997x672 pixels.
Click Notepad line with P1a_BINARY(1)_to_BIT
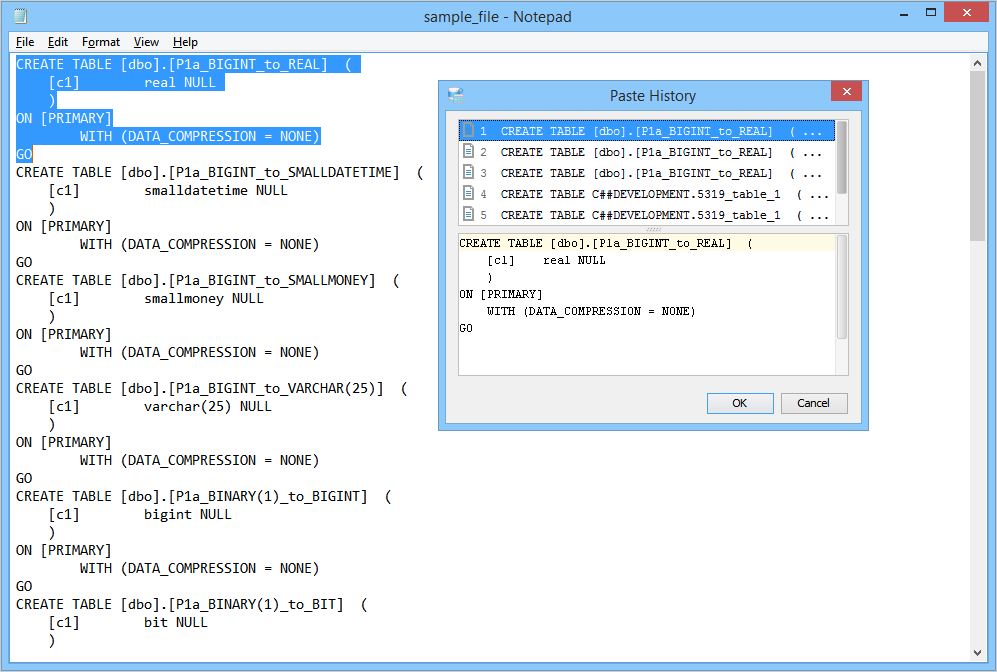tap(191, 605)
